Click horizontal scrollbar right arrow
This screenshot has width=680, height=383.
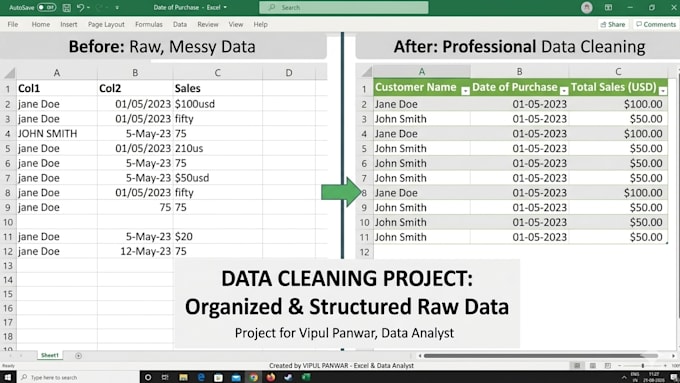click(673, 356)
